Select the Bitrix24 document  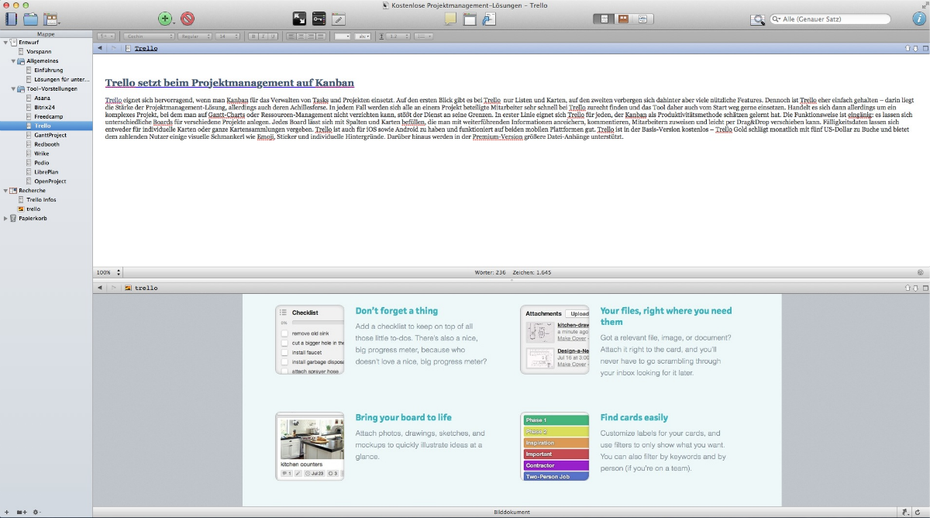point(44,107)
